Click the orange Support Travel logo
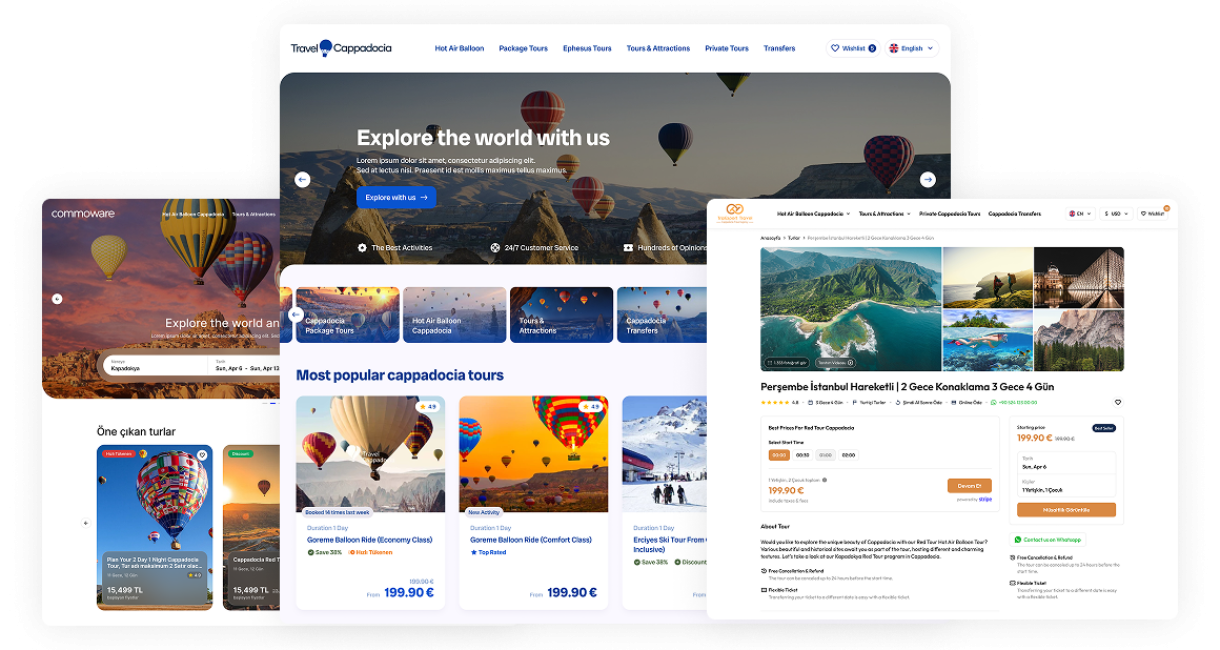This screenshot has height=650, width=1220. point(733,213)
